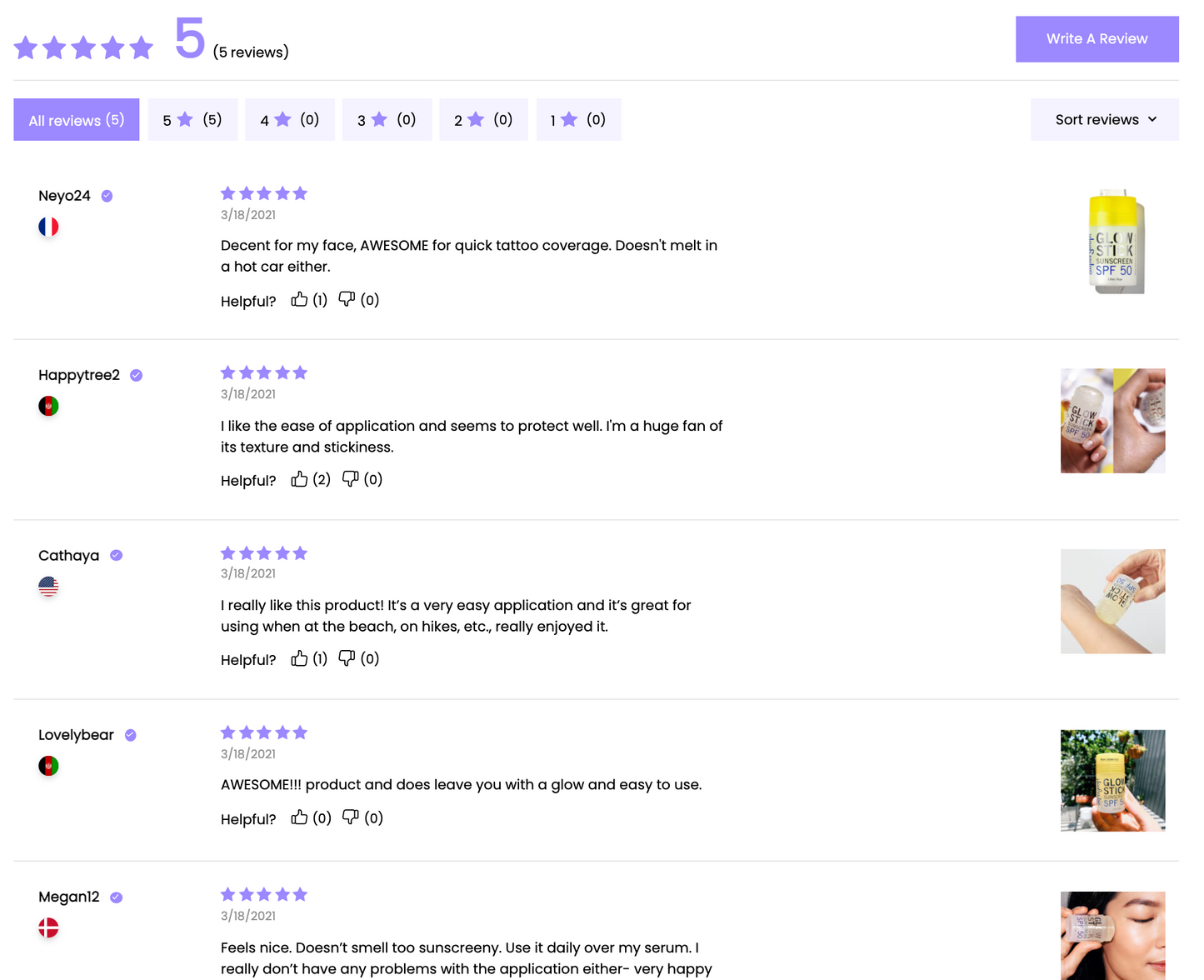Thumbs down Cathaya's review
This screenshot has height=980, width=1204.
click(x=347, y=659)
